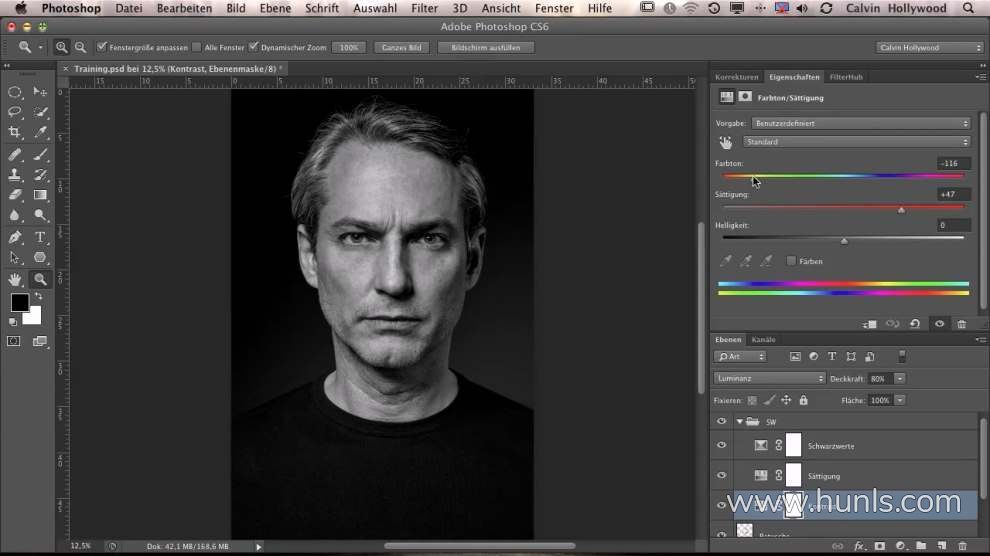
Task: Open the Calvin Hollywood workspace dropdown
Action: [x=930, y=47]
